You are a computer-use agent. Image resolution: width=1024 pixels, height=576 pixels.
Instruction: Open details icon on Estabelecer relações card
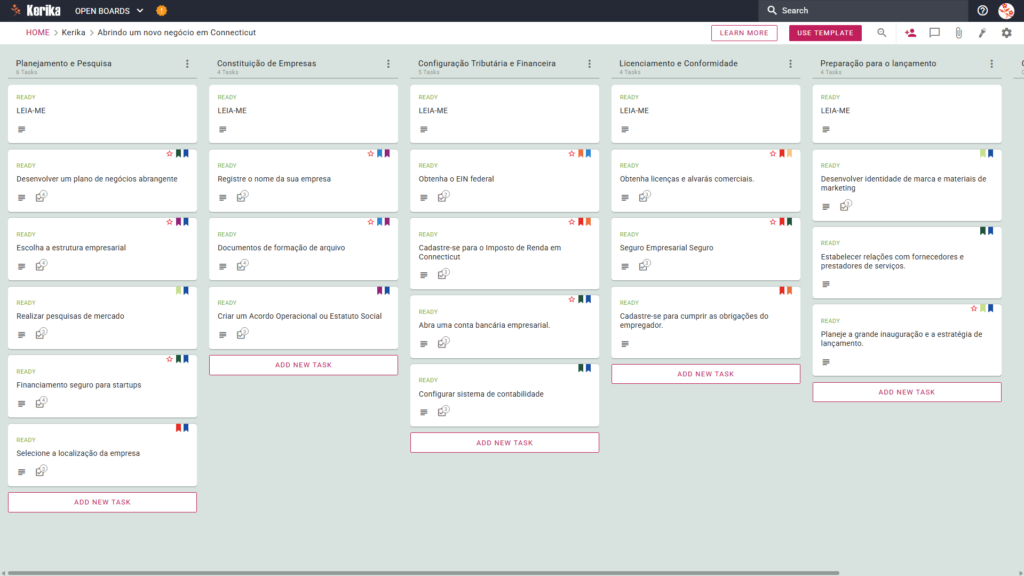pyautogui.click(x=826, y=284)
